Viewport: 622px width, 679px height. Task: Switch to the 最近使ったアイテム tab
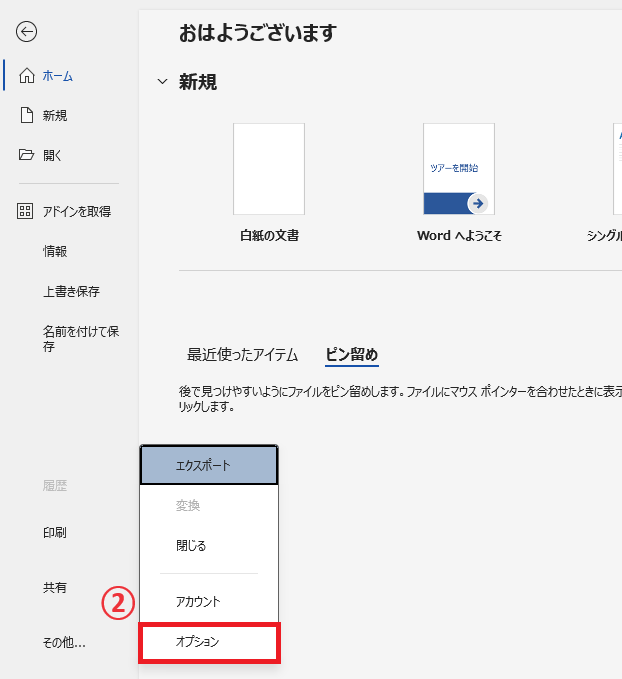[243, 355]
